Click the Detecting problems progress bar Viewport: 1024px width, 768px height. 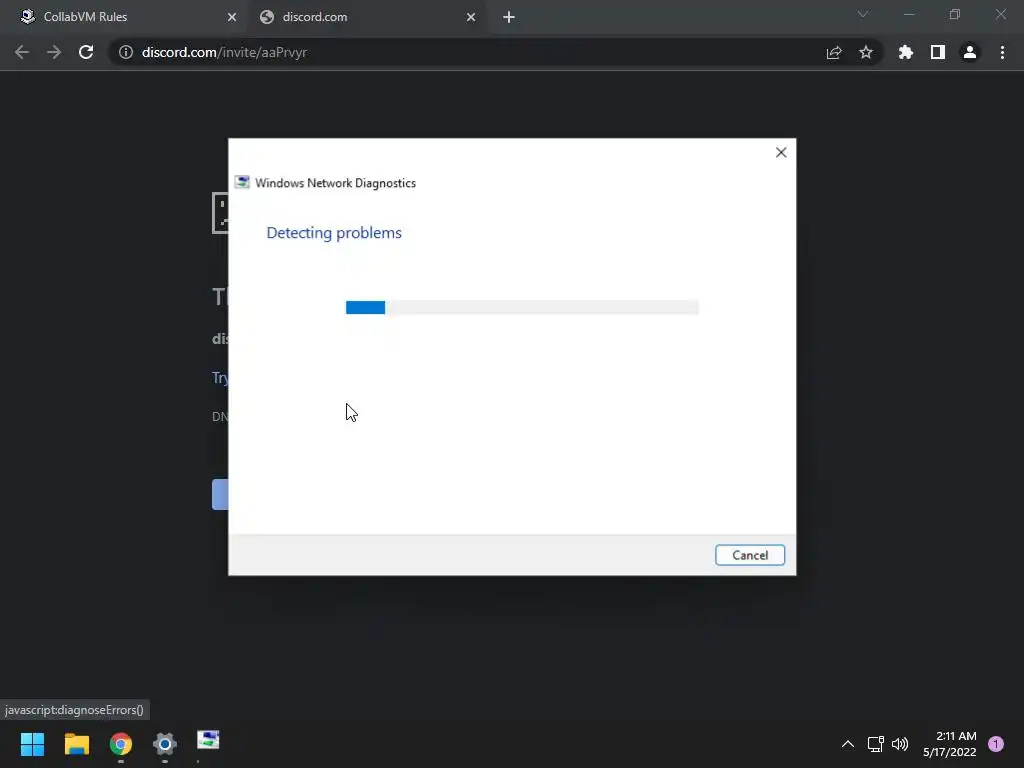(x=522, y=308)
